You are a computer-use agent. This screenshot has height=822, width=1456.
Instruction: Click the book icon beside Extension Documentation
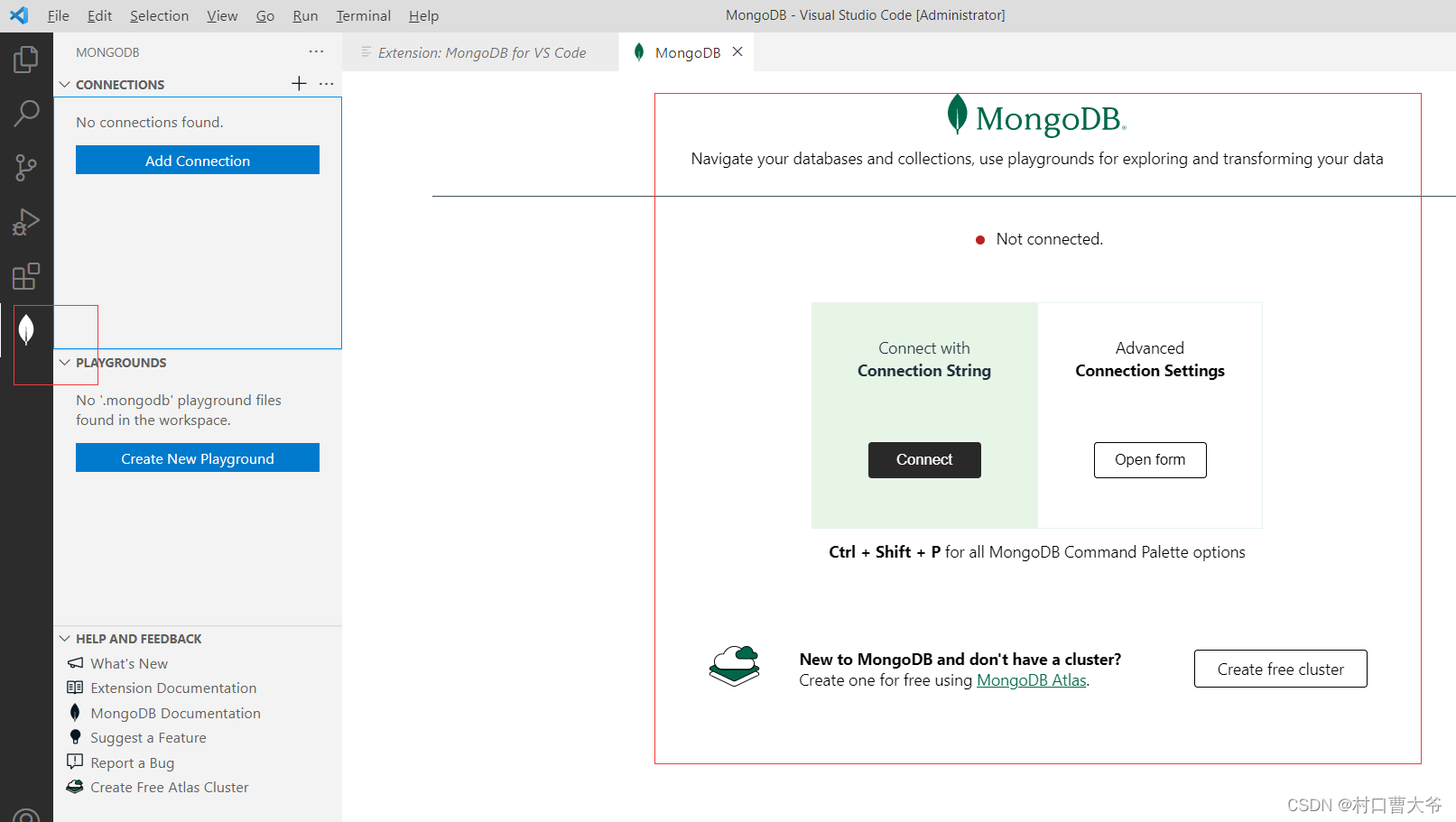(75, 688)
